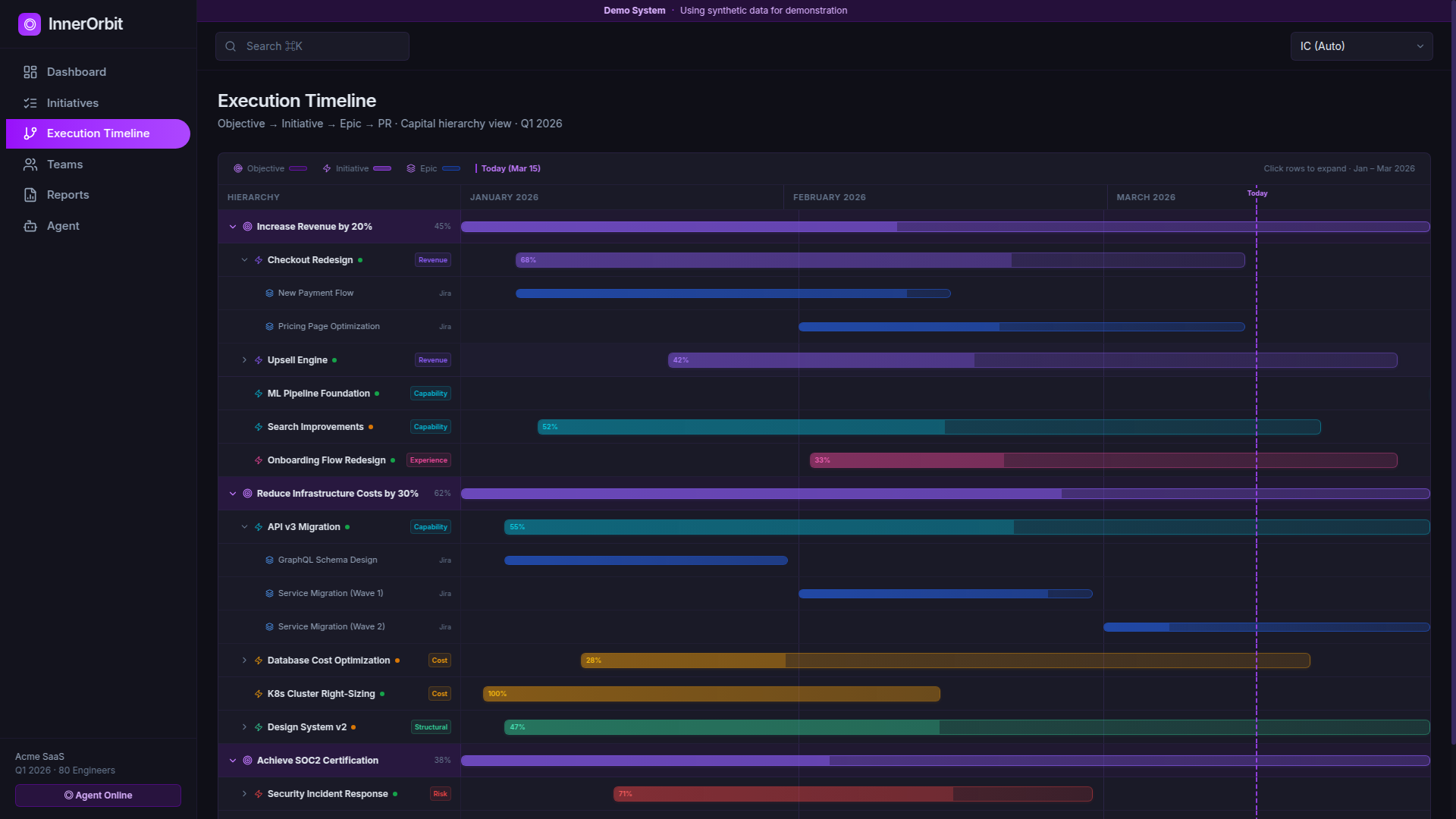The width and height of the screenshot is (1456, 819).
Task: Click the Teams people icon
Action: (30, 165)
